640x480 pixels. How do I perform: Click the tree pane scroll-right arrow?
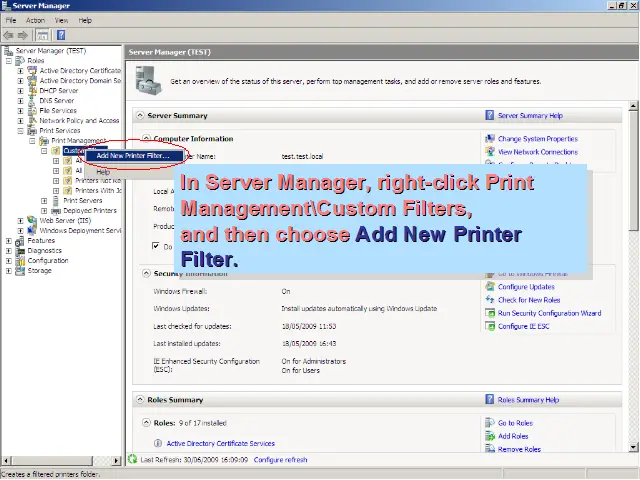click(x=117, y=460)
